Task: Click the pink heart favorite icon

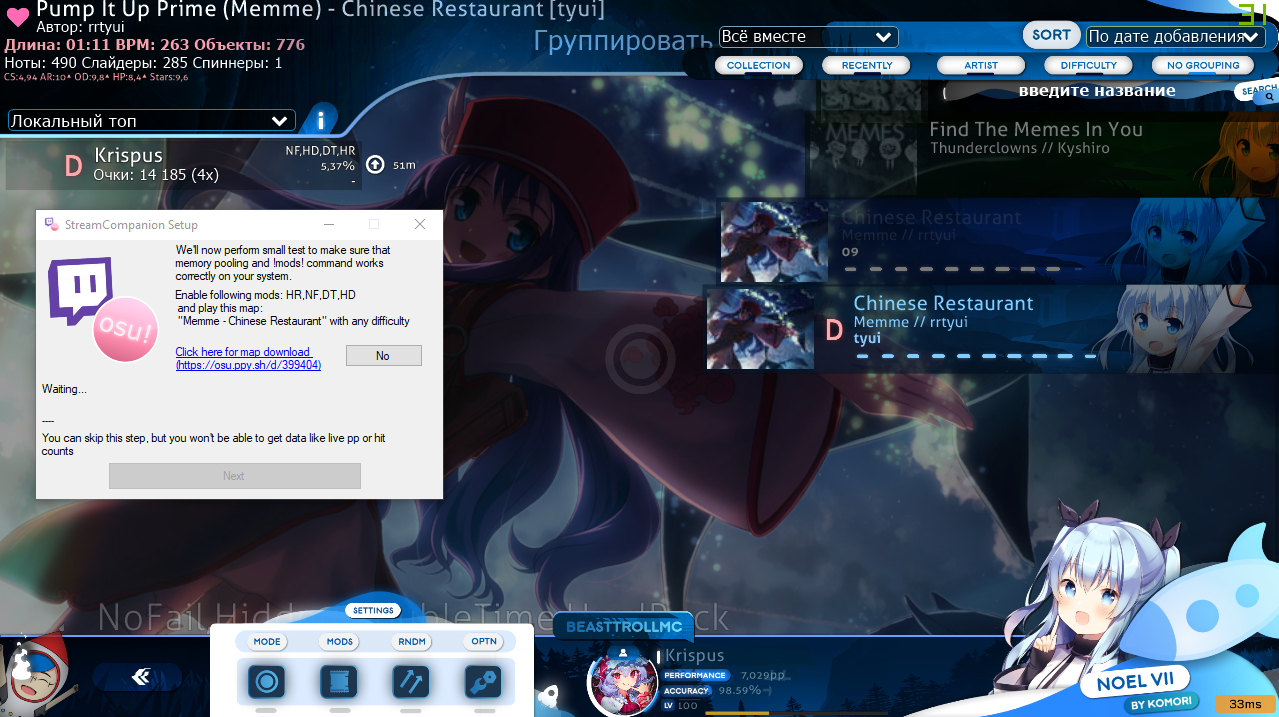Action: 17,17
